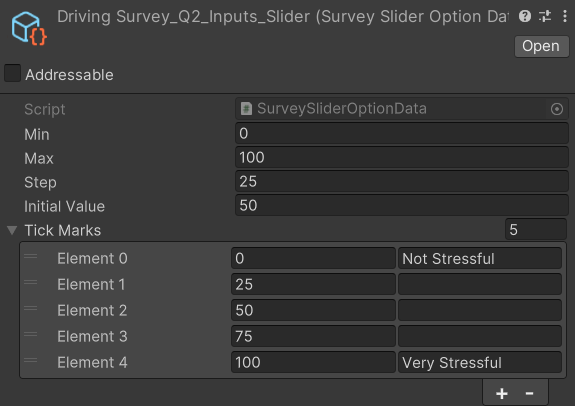
Task: Open the help reference icon
Action: tap(525, 16)
